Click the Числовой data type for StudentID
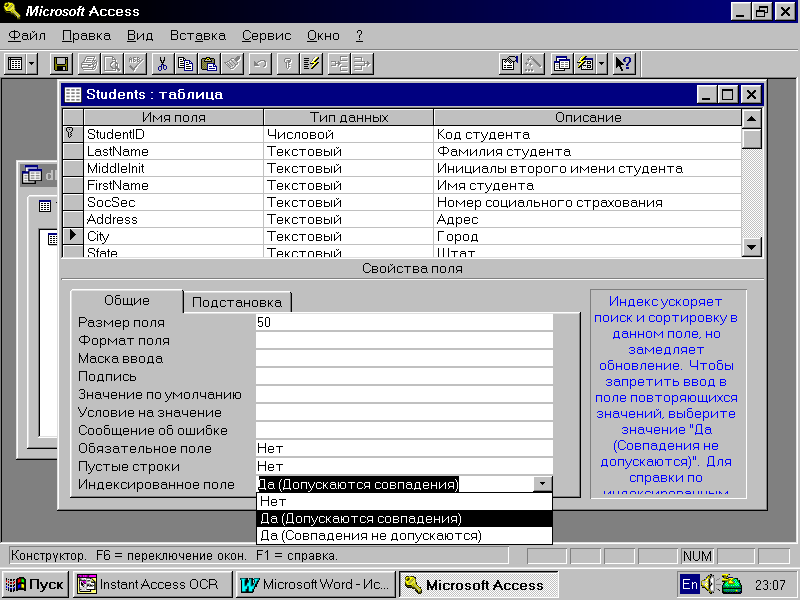The width and height of the screenshot is (800, 600). point(348,134)
